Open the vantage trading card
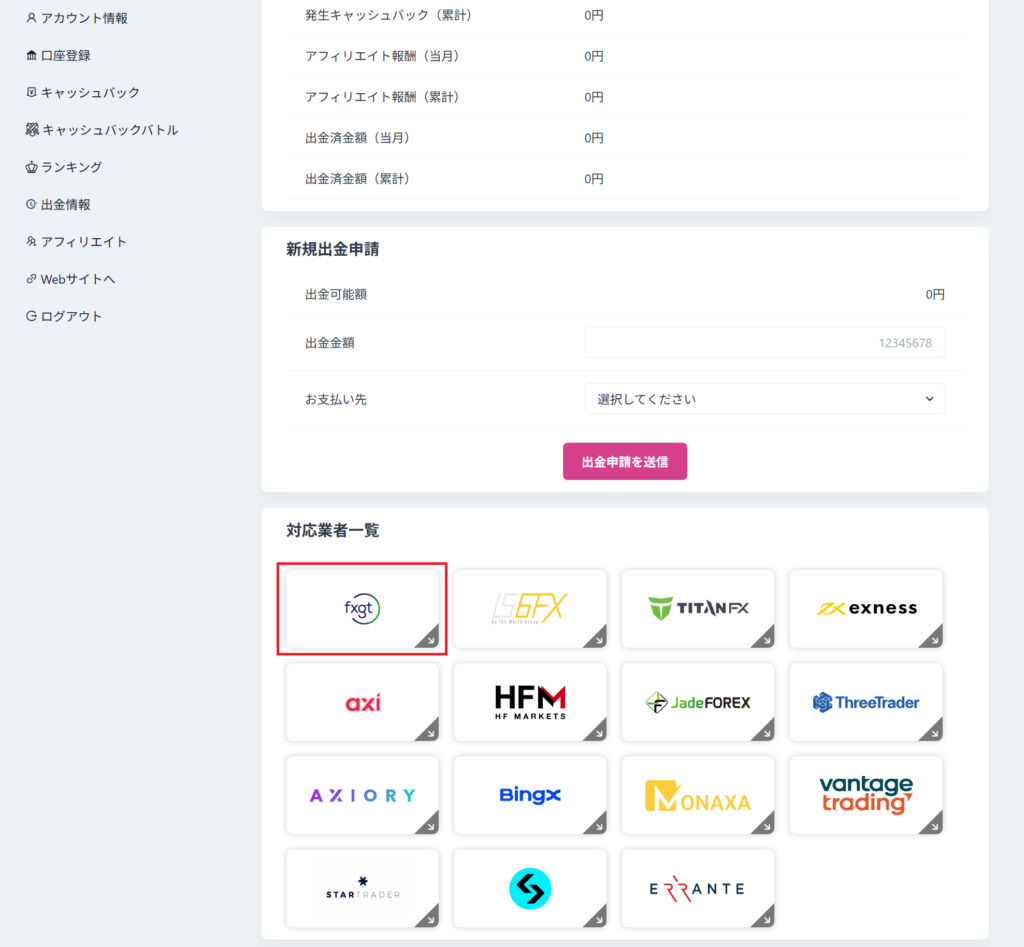The width and height of the screenshot is (1024, 947). (866, 795)
